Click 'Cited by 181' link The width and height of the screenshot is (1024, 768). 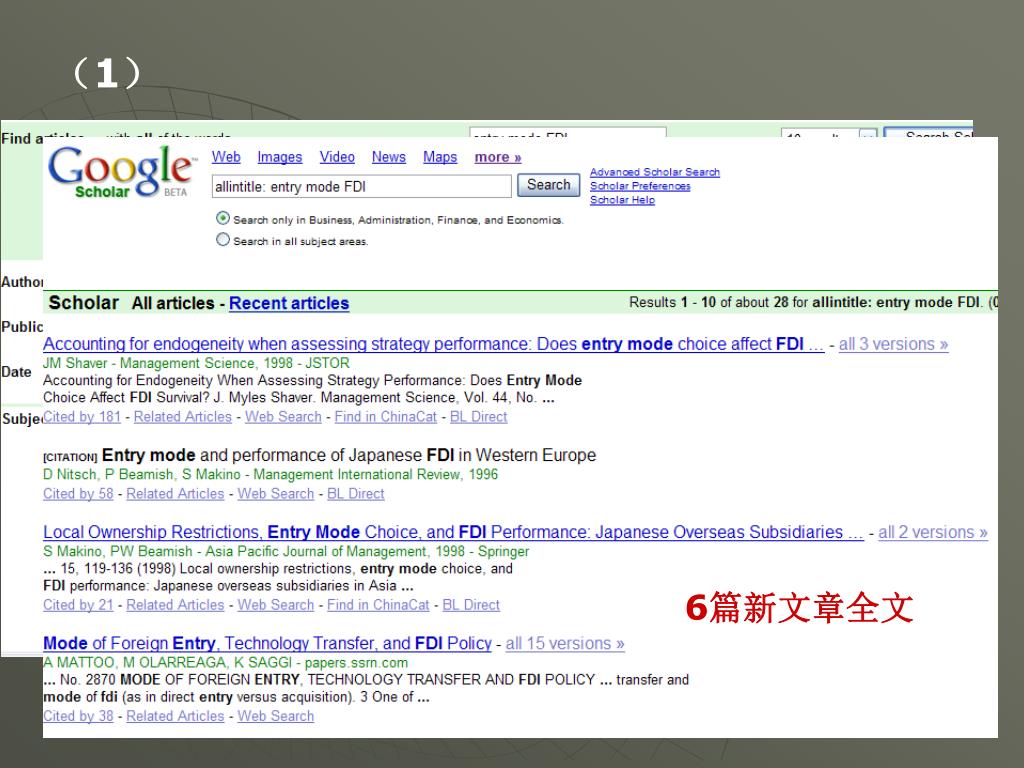click(82, 417)
